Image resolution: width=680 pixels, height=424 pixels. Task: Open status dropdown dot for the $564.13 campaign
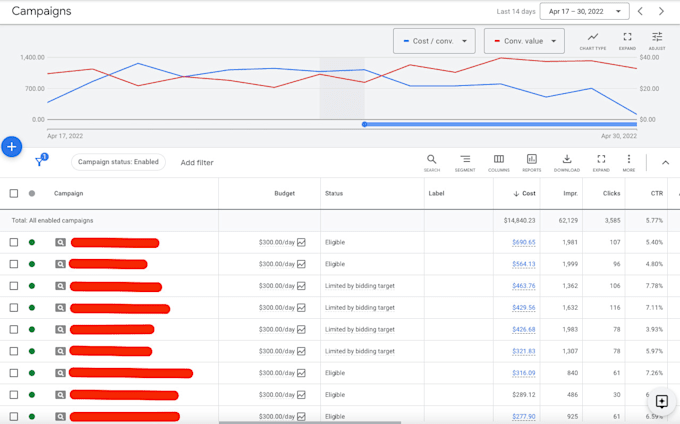[x=32, y=264]
